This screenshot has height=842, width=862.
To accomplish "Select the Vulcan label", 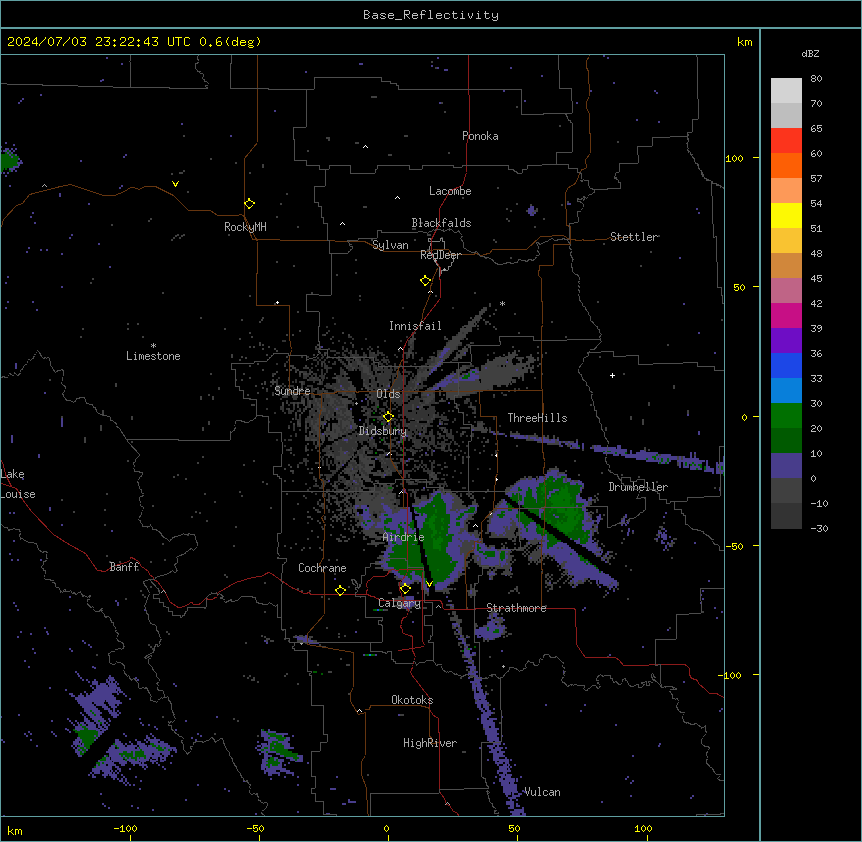I will pyautogui.click(x=542, y=792).
